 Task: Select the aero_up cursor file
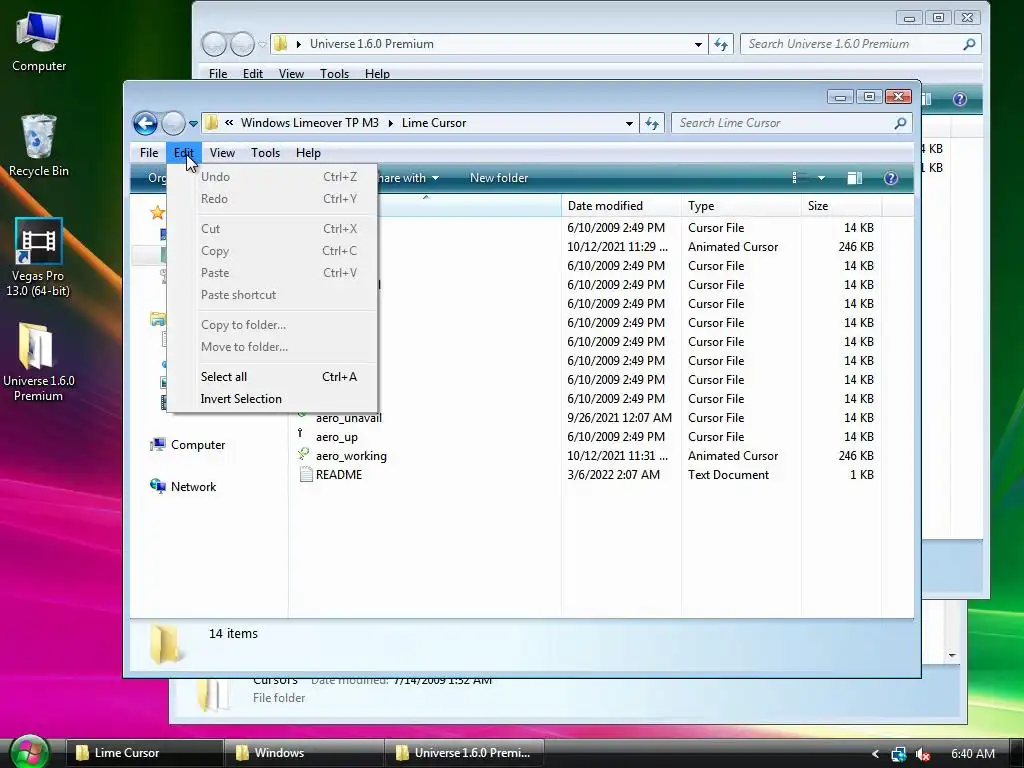[x=337, y=437]
